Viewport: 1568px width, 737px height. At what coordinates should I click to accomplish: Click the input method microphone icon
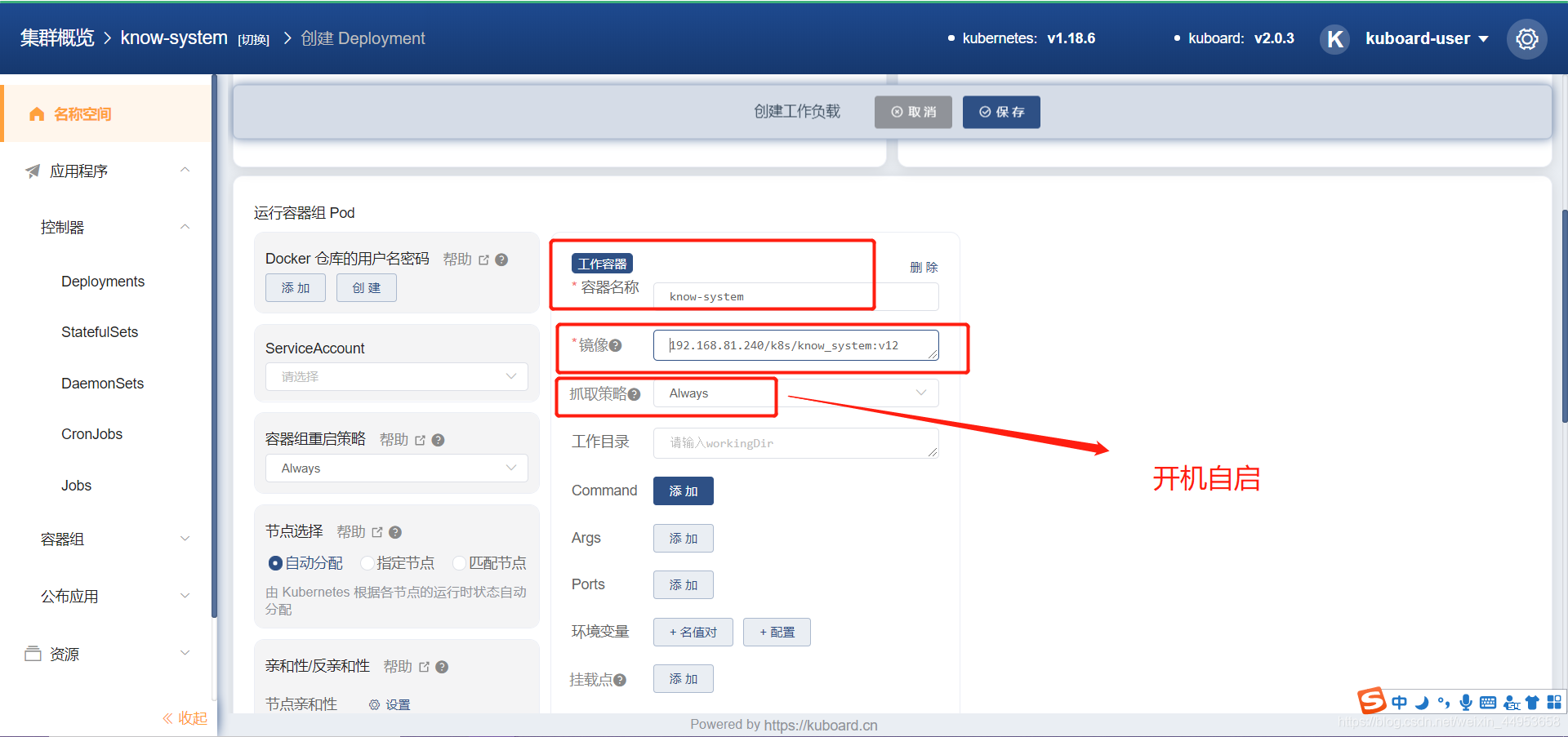1466,702
